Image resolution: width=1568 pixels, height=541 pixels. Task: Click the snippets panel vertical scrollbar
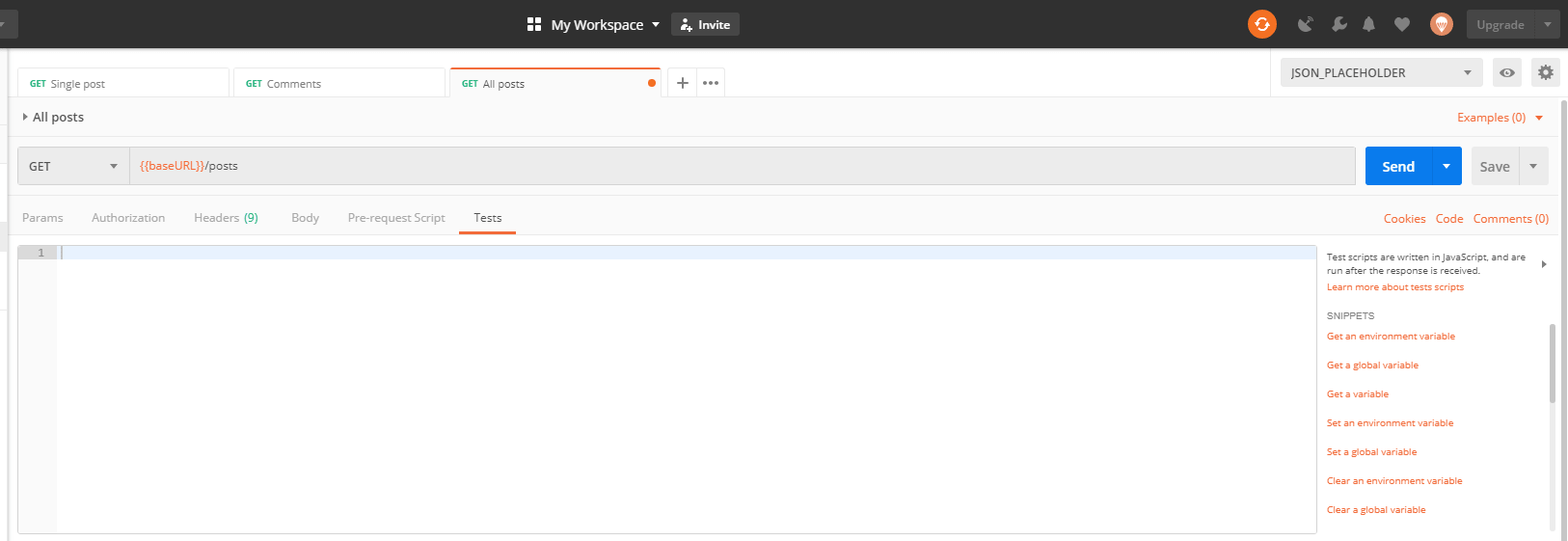[x=1552, y=363]
